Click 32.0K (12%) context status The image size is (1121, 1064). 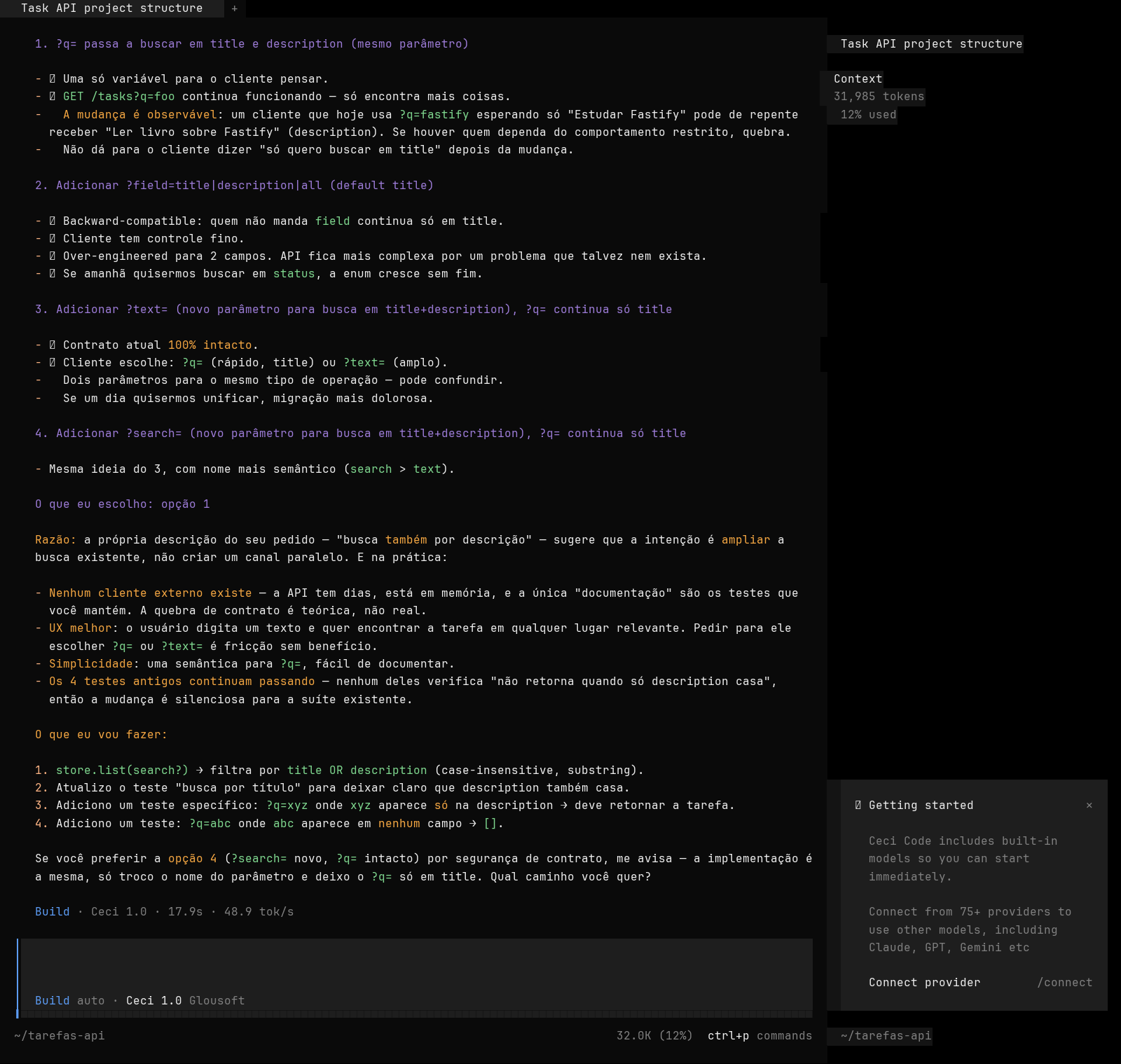point(654,1036)
